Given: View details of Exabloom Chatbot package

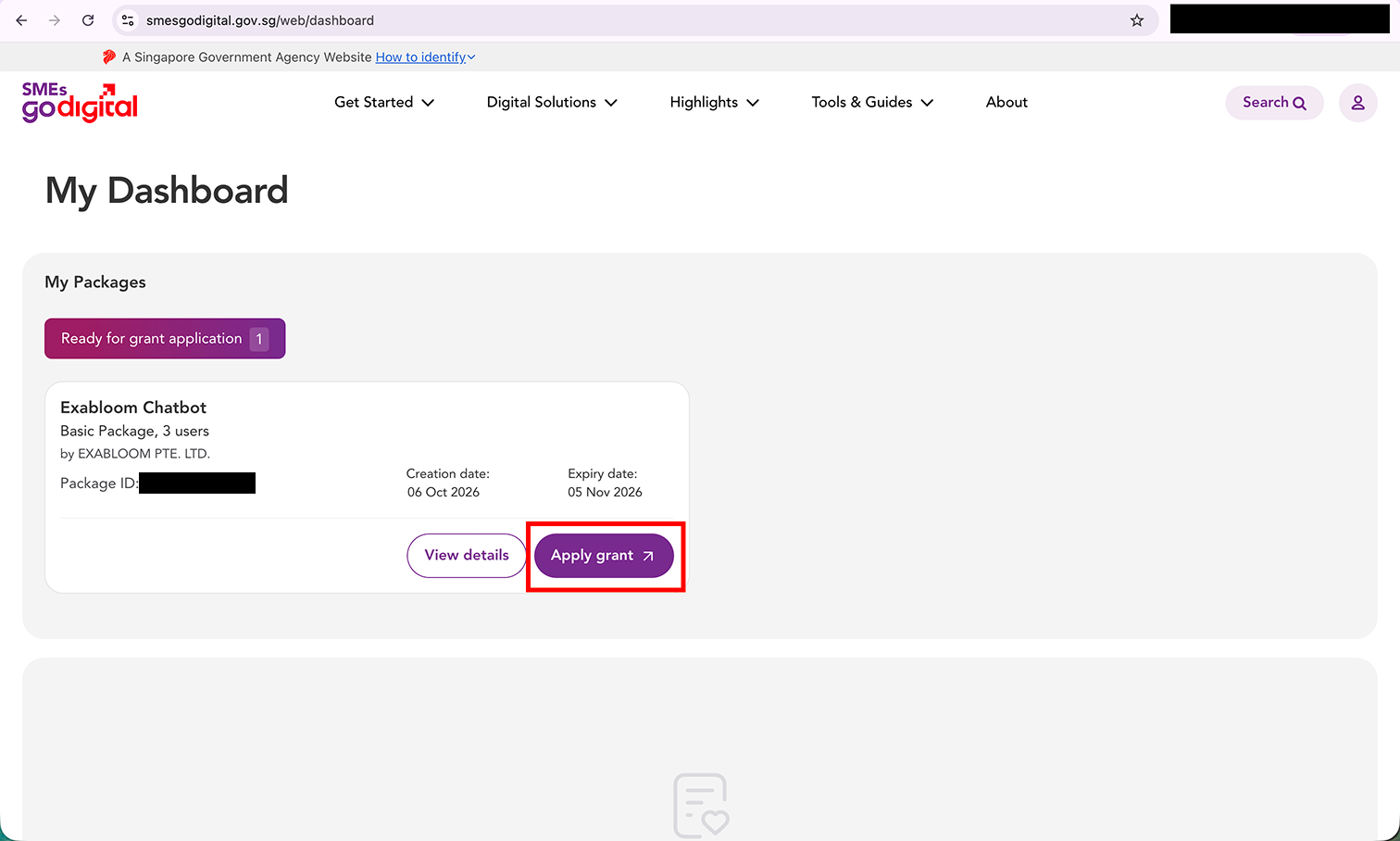Looking at the screenshot, I should tap(467, 556).
